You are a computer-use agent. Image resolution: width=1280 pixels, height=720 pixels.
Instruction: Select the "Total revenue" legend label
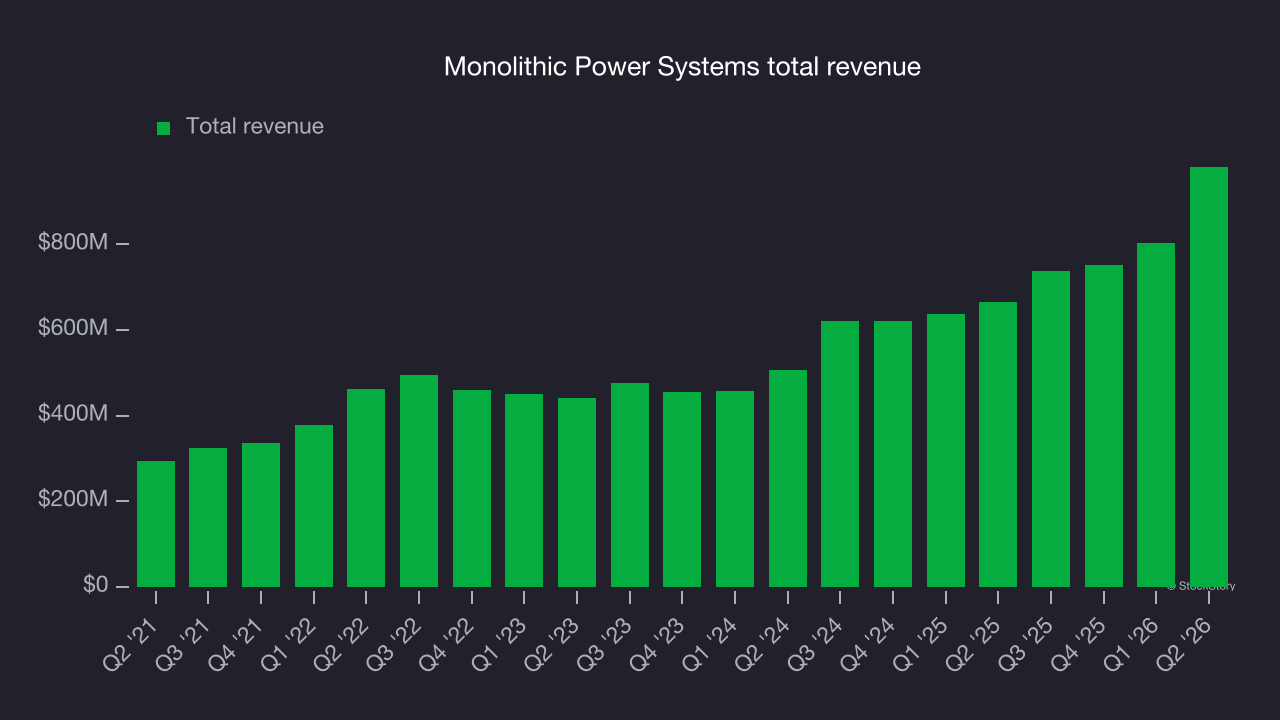[255, 127]
